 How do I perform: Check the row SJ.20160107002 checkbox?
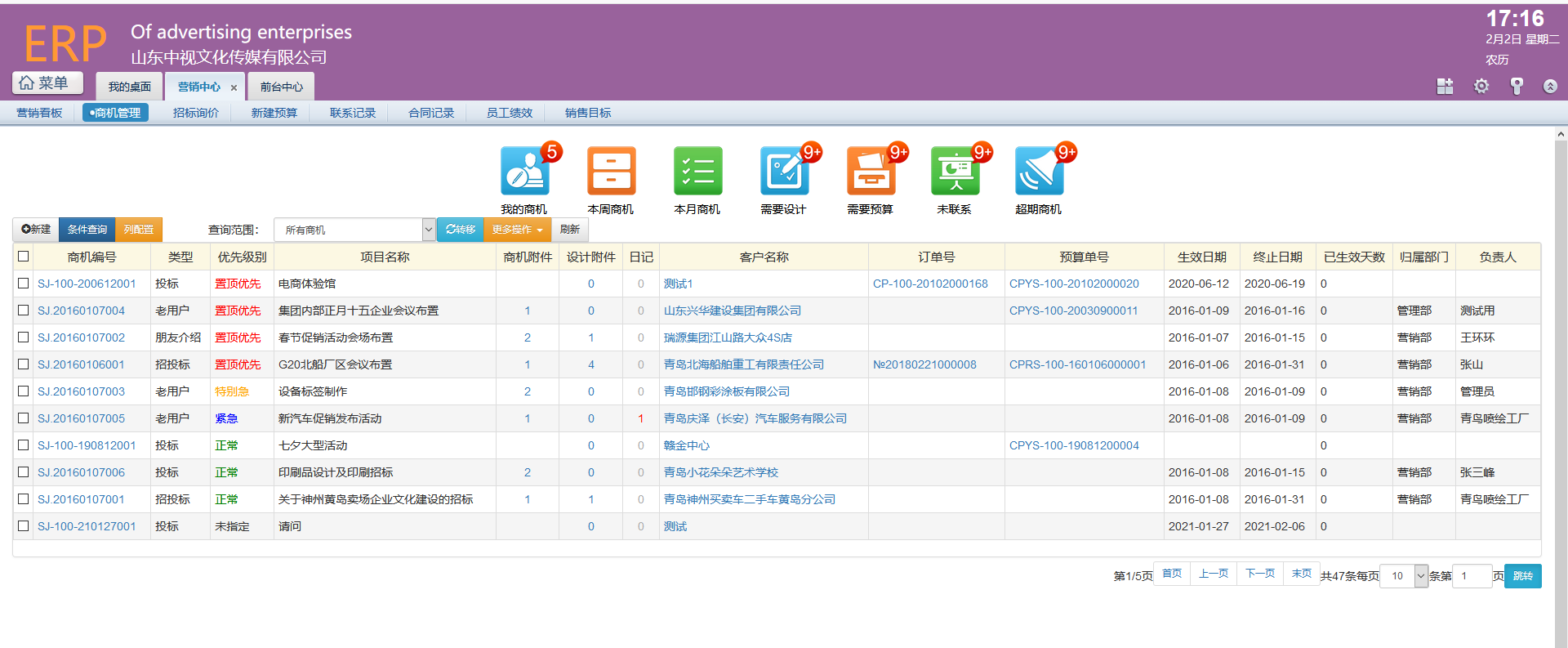point(24,337)
